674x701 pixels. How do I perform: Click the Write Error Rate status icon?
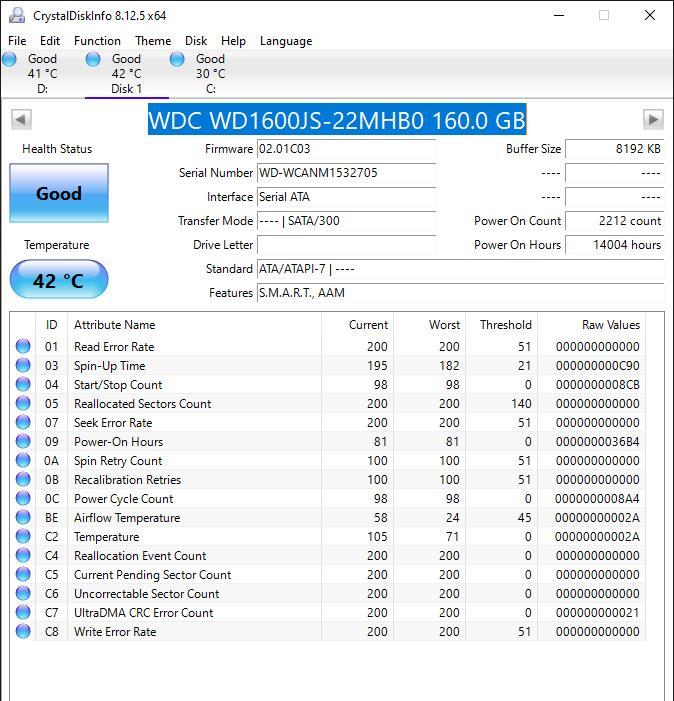(x=23, y=631)
